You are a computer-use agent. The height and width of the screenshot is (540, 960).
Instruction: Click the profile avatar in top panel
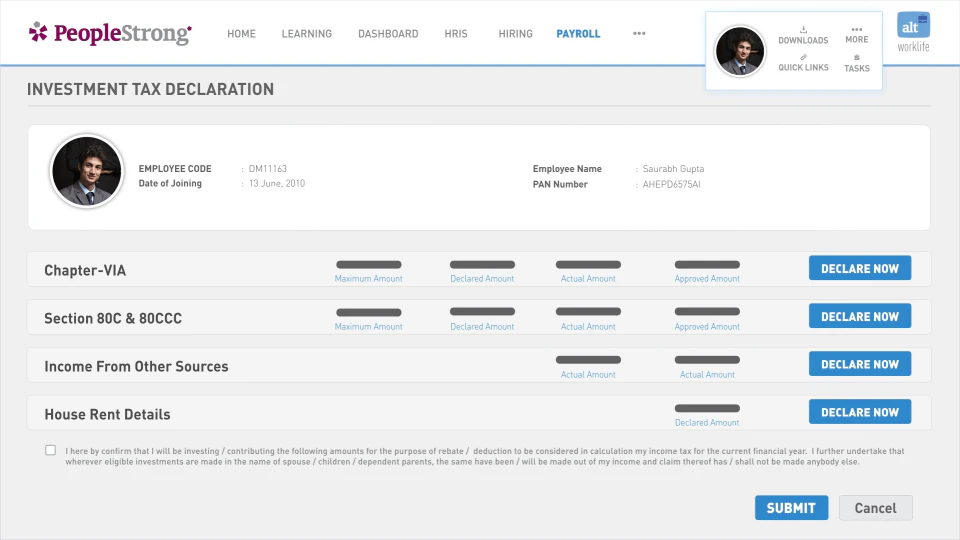pos(740,51)
